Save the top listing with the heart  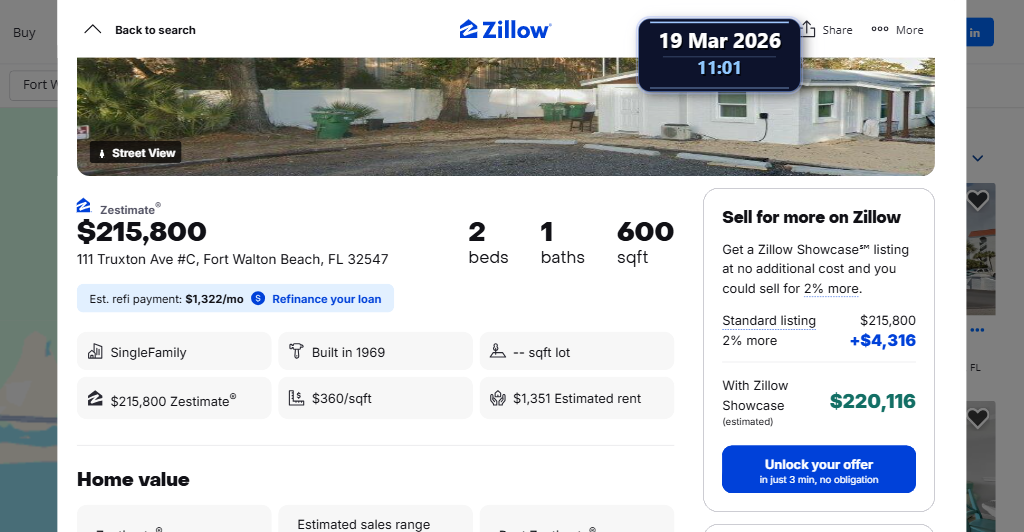pyautogui.click(x=978, y=201)
